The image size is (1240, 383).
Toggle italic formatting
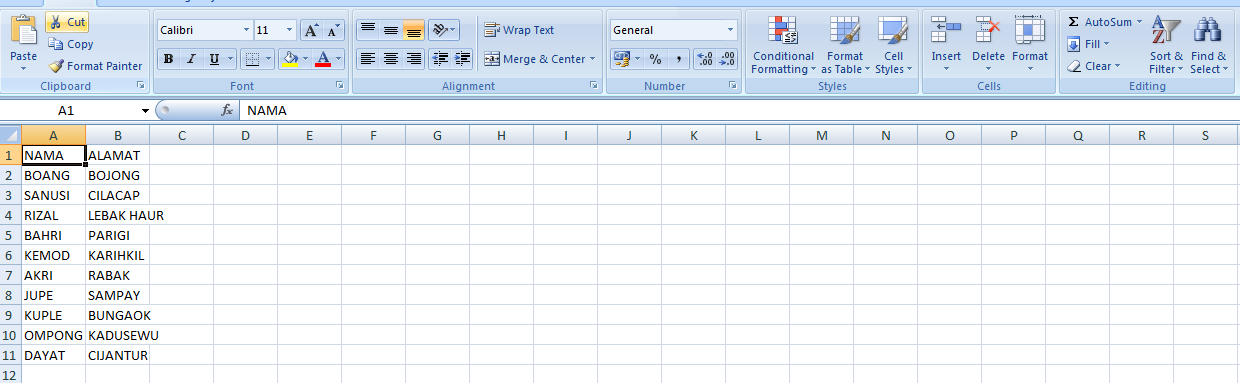tap(191, 59)
